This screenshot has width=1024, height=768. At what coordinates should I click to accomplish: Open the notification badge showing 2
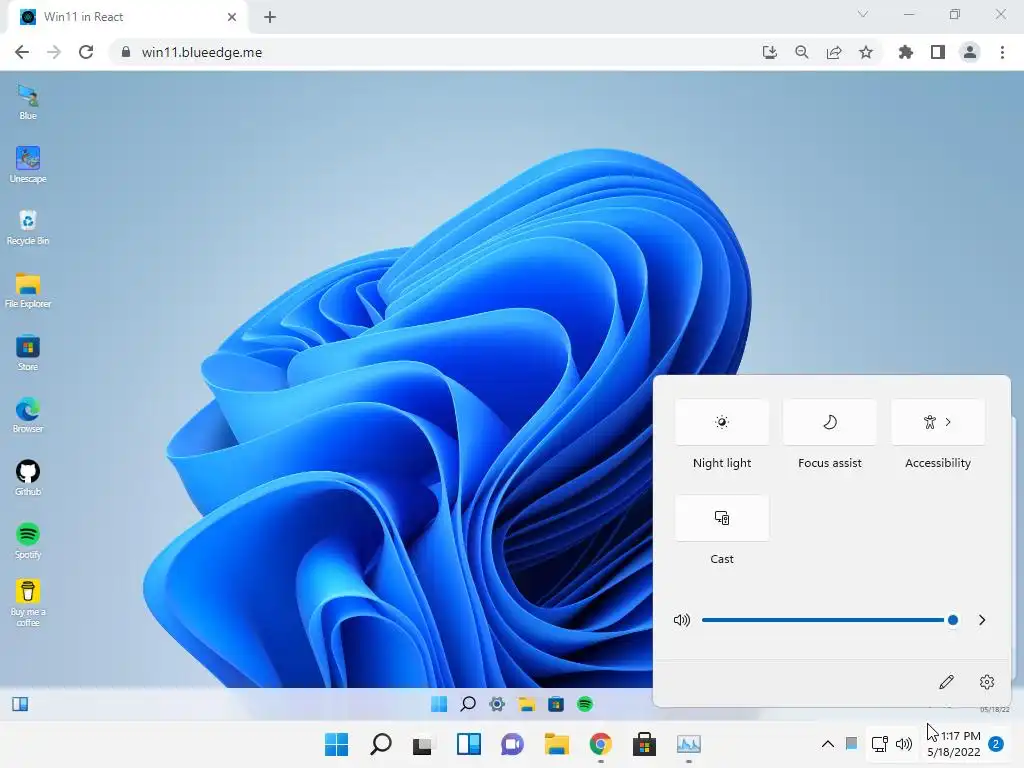tap(996, 744)
